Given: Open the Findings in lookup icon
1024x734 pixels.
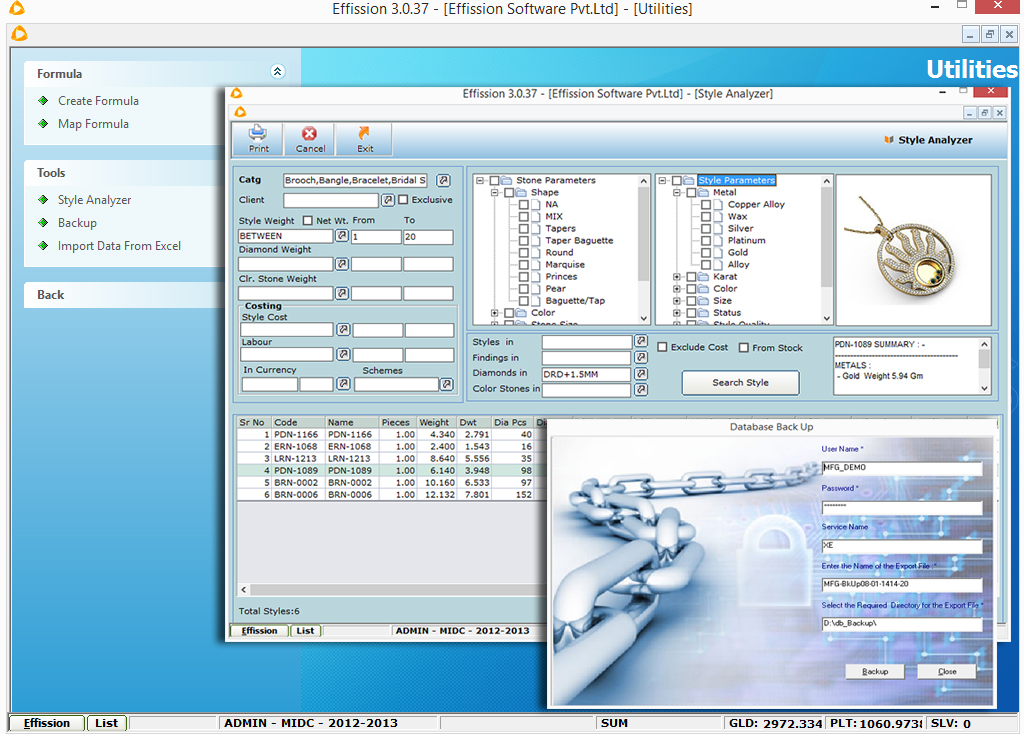Looking at the screenshot, I should [x=641, y=357].
